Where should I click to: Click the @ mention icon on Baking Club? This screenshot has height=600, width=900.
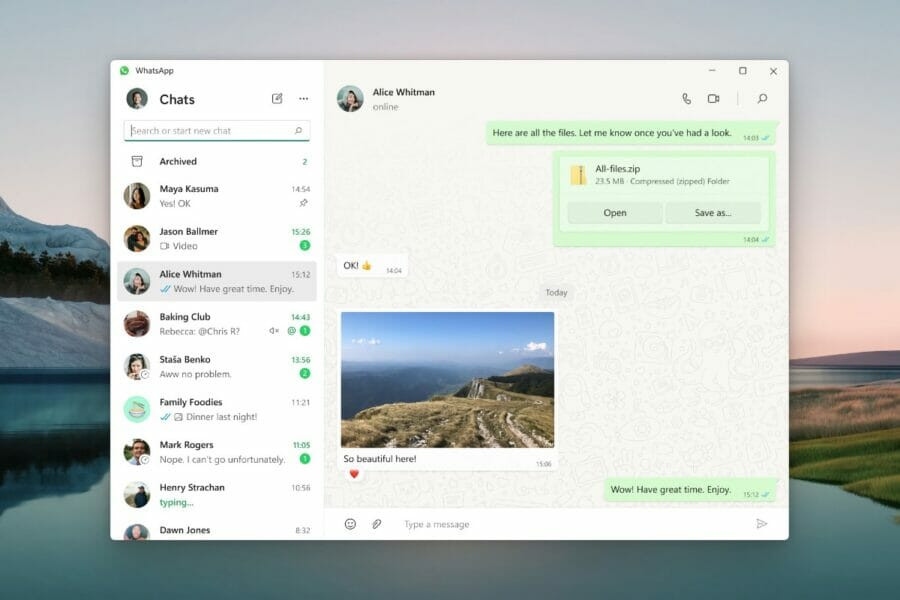tap(292, 331)
